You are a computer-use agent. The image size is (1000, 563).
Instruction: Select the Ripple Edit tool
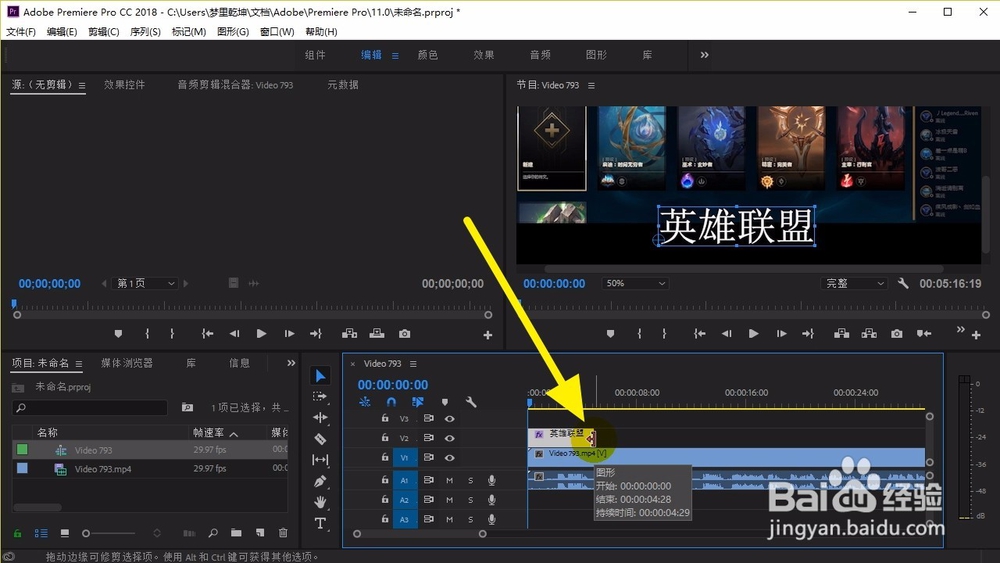[x=320, y=418]
